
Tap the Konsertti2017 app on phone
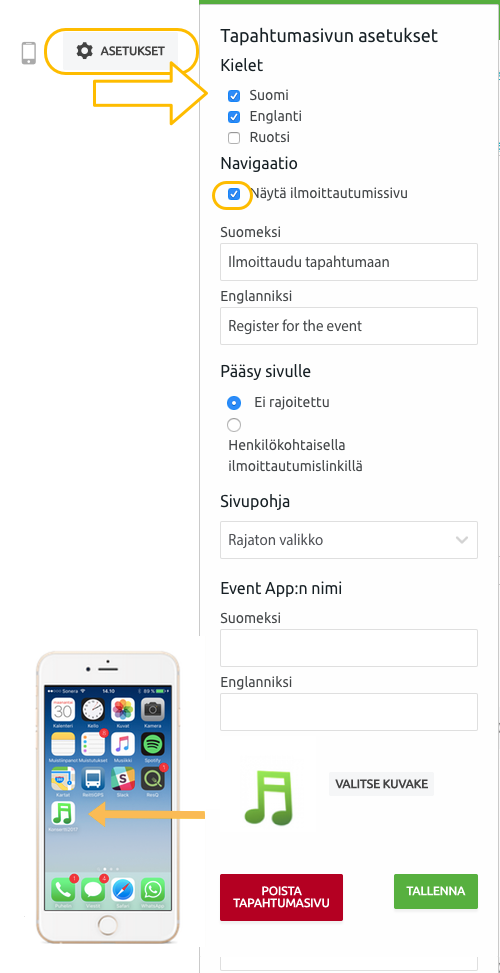(63, 813)
